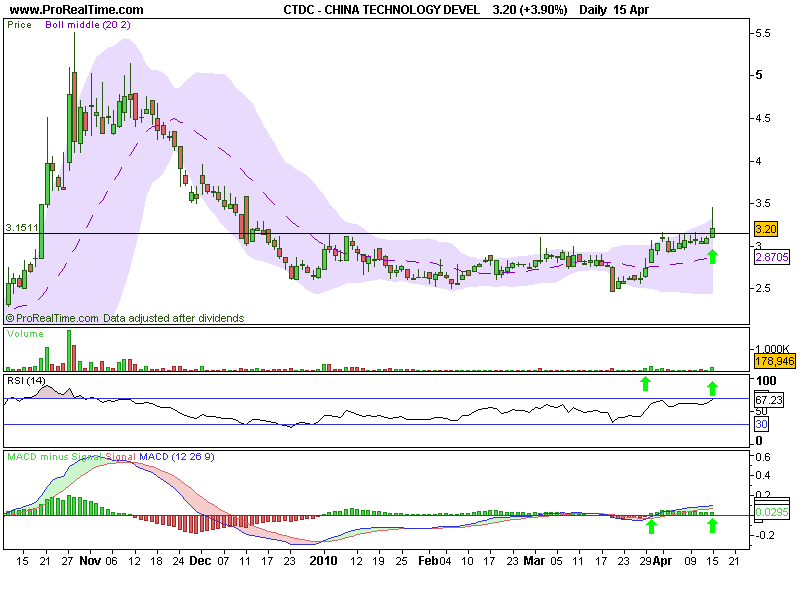Click the 24 date label before Dec
Viewport: 800px width, 600px height.
click(x=178, y=561)
